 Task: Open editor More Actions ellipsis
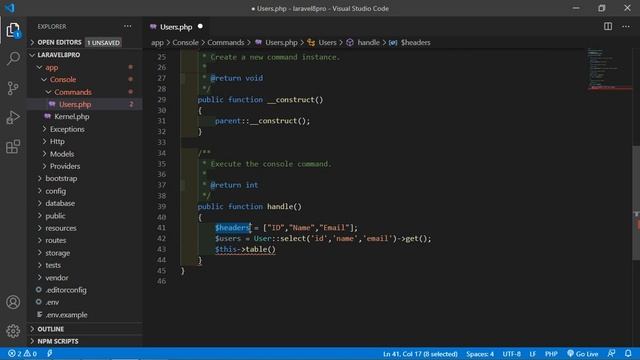[626, 27]
